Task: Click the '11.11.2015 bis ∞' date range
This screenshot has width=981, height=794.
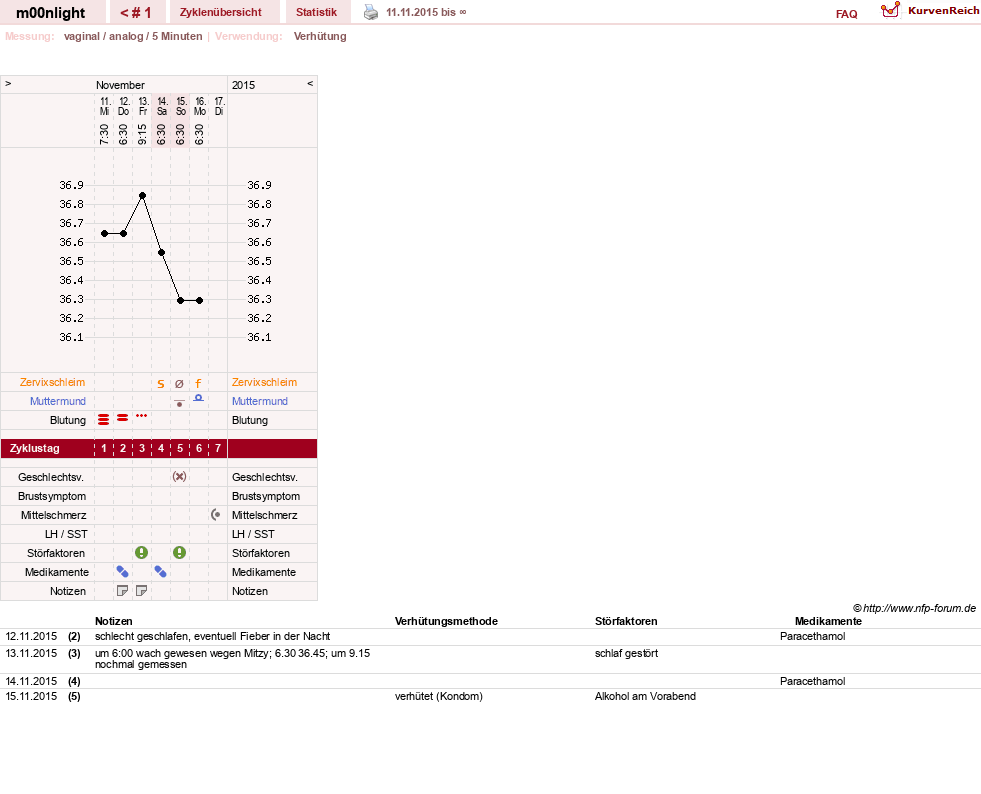Action: coord(426,13)
